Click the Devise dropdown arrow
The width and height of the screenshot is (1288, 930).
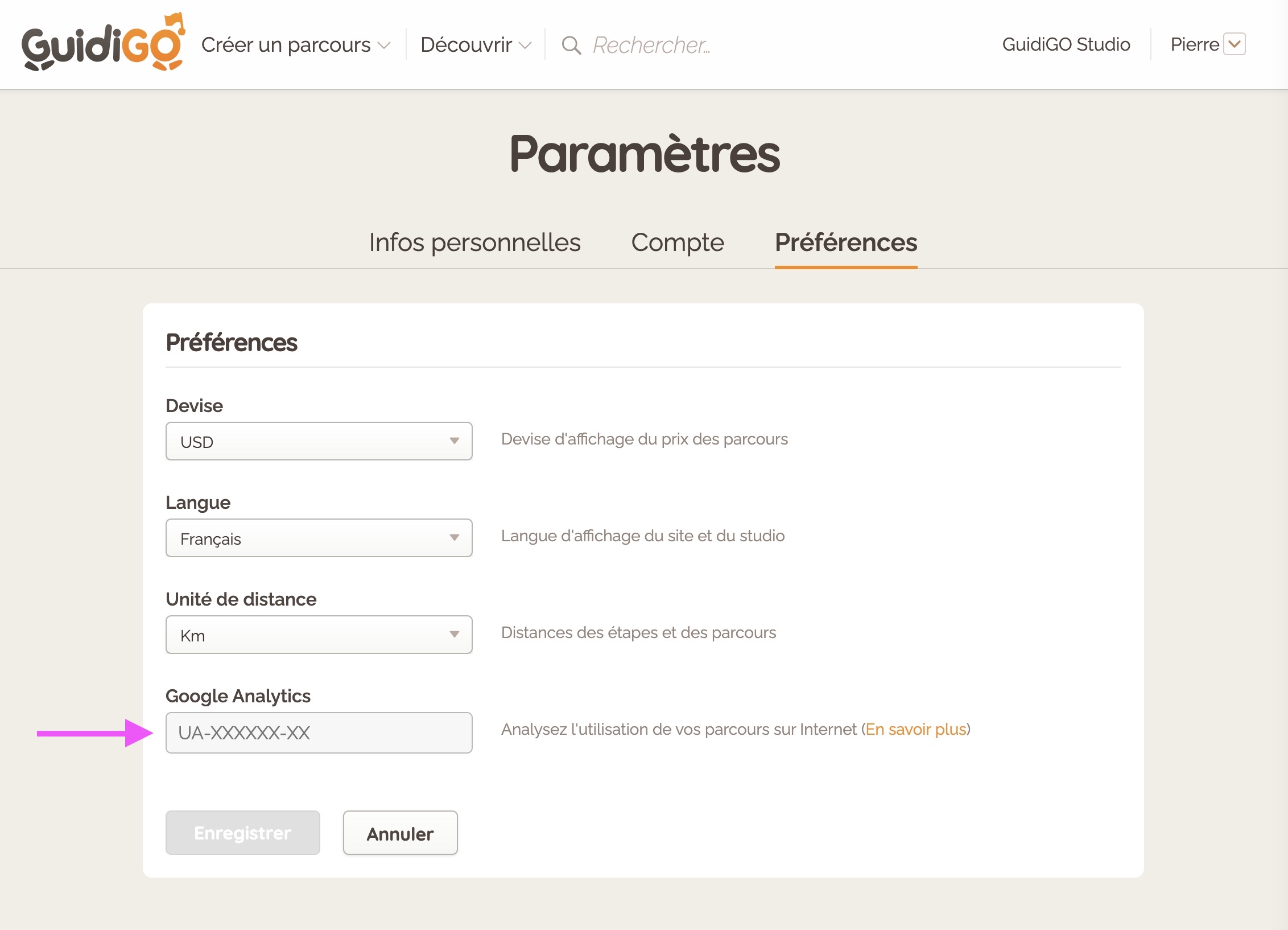point(454,441)
